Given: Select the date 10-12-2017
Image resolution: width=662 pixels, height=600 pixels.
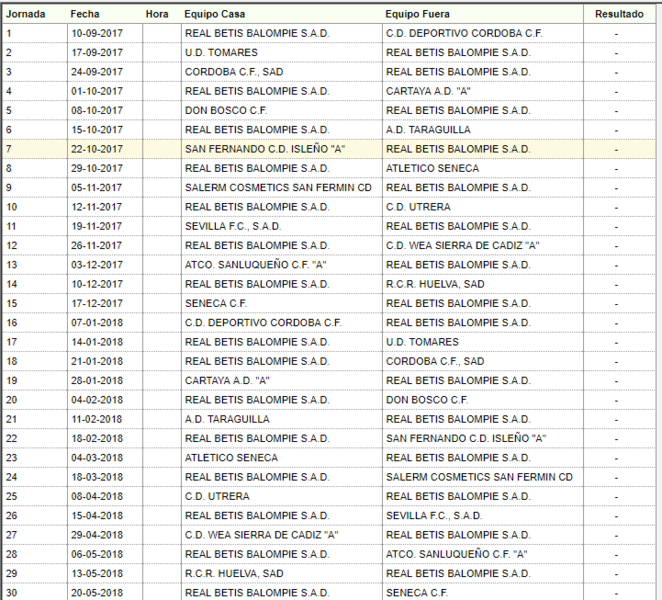Looking at the screenshot, I should pos(97,284).
